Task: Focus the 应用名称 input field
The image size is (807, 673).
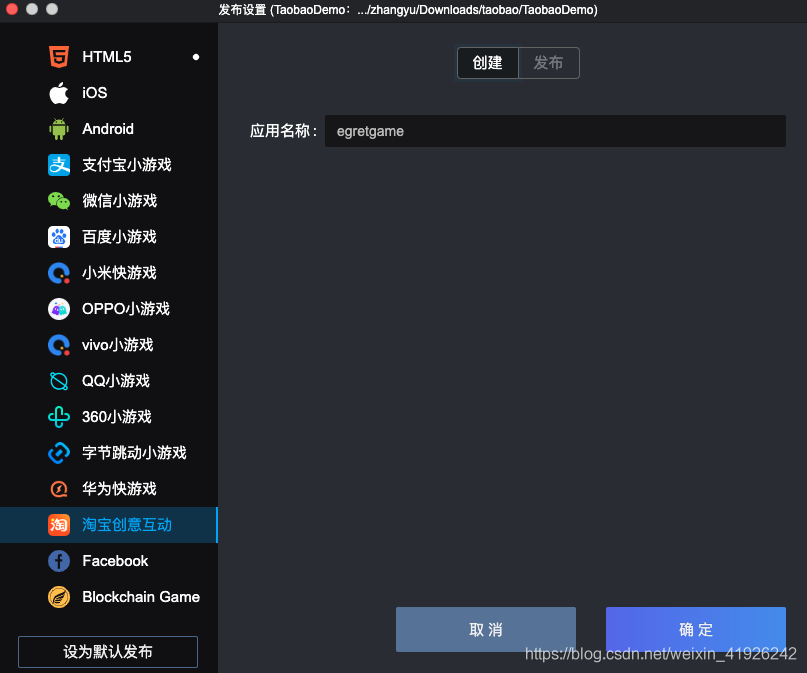Action: tap(555, 131)
